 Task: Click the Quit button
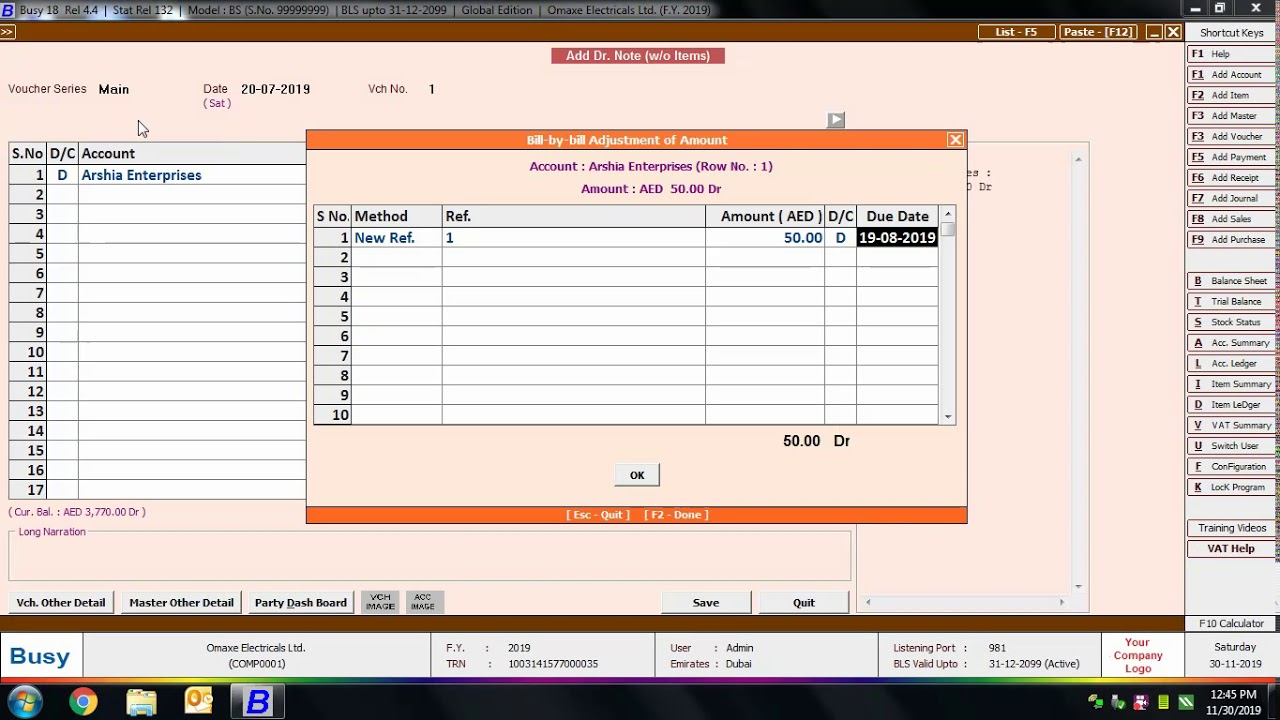[804, 602]
